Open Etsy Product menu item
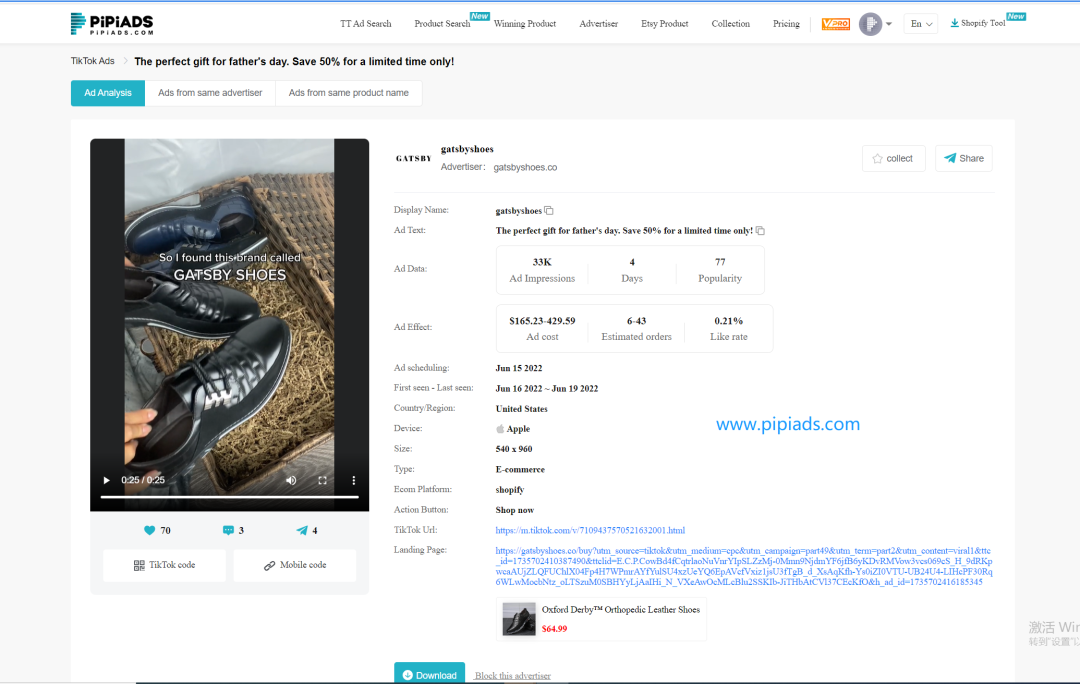 coord(665,23)
